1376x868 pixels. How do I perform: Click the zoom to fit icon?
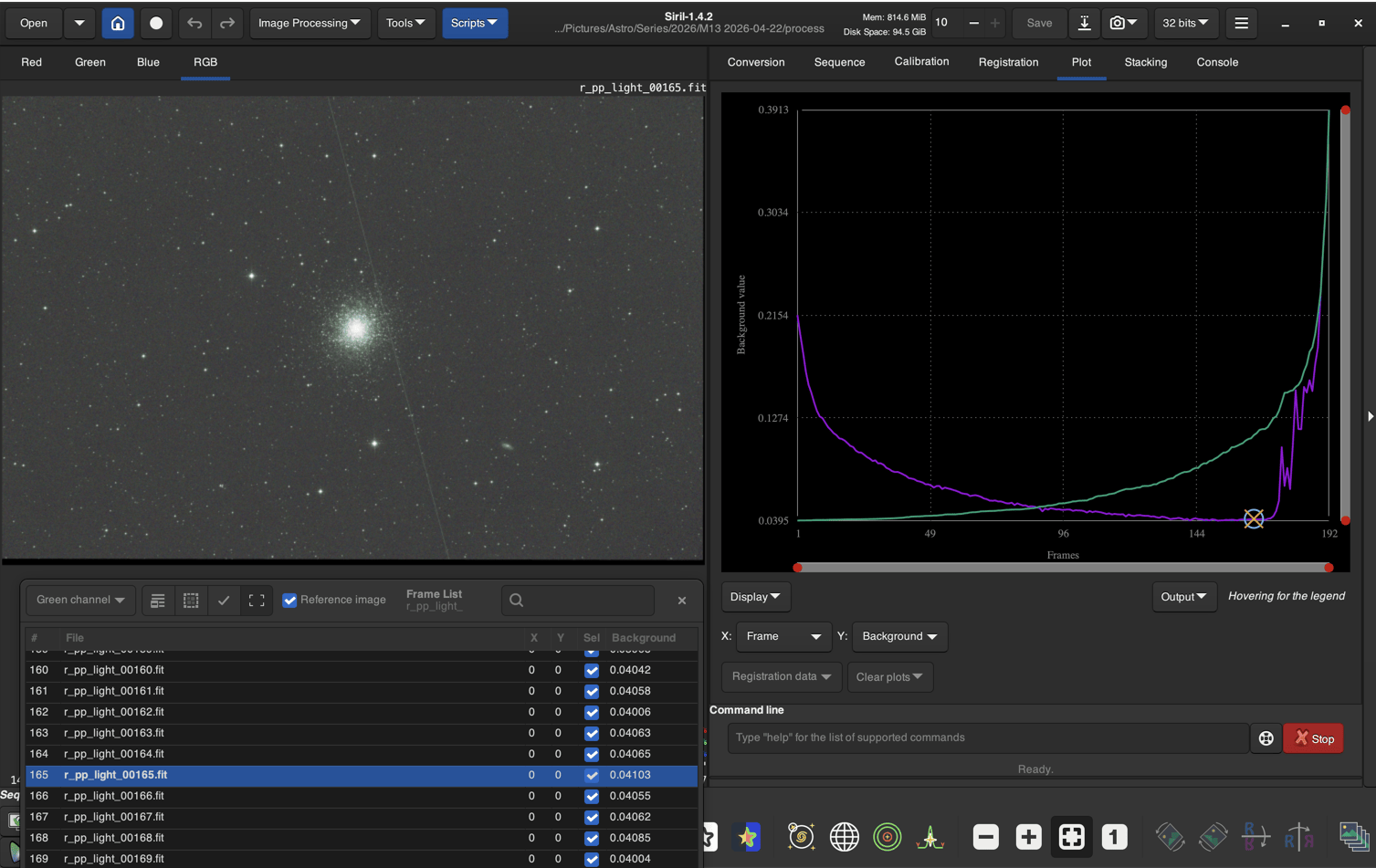tap(1071, 836)
